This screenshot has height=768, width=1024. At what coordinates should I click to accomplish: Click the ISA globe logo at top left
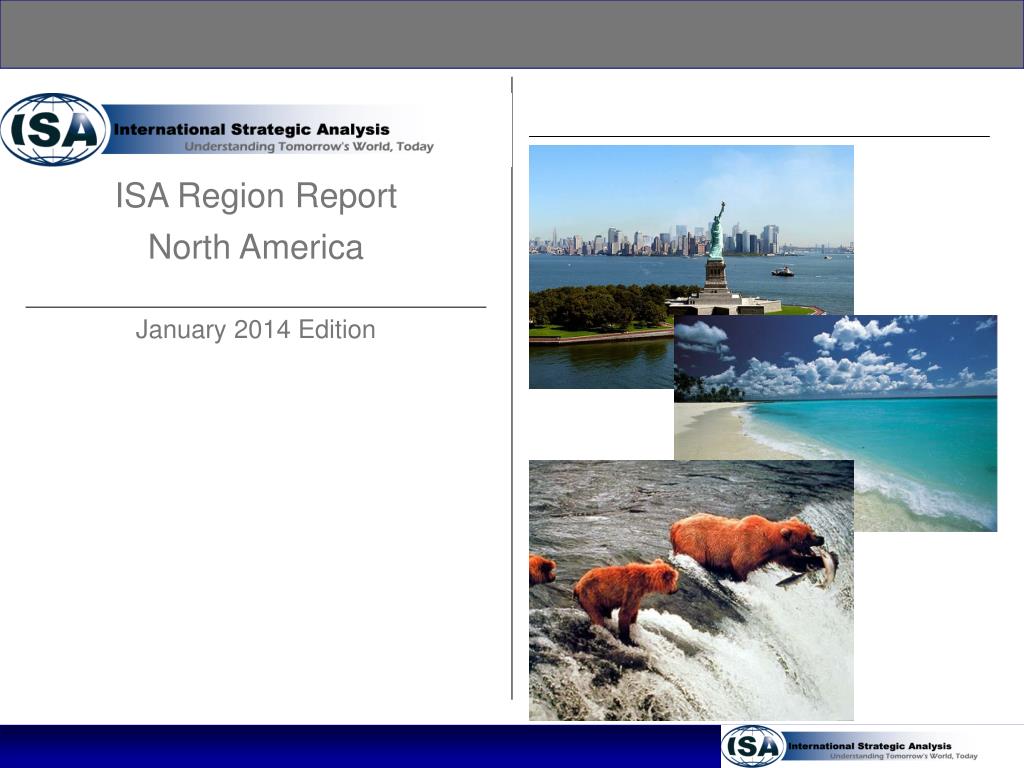pyautogui.click(x=54, y=129)
